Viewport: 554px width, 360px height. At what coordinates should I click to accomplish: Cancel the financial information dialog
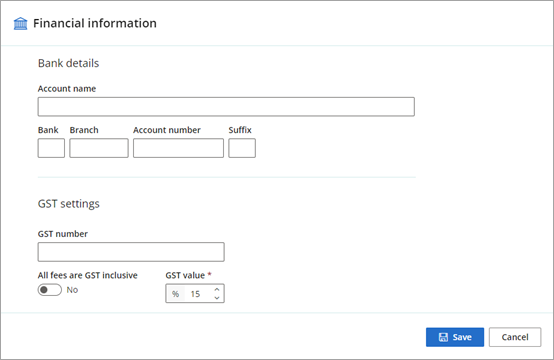pyautogui.click(x=515, y=337)
